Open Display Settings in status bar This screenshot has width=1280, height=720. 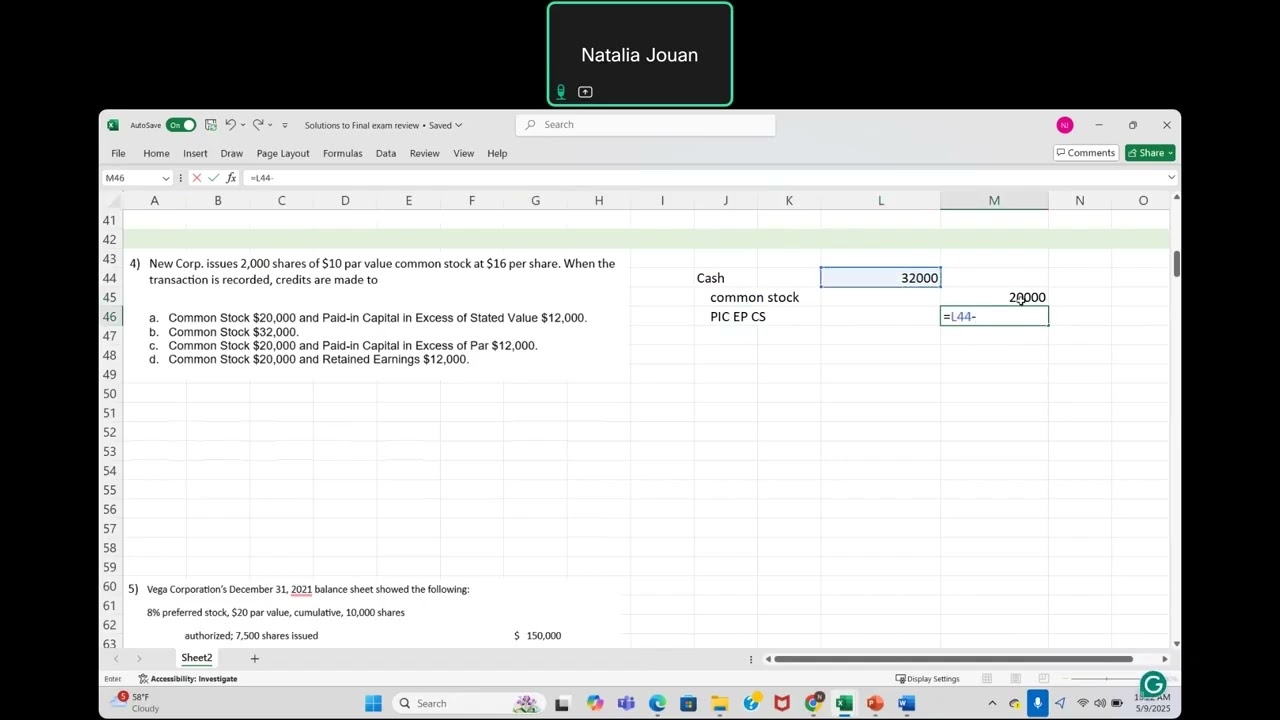(927, 679)
